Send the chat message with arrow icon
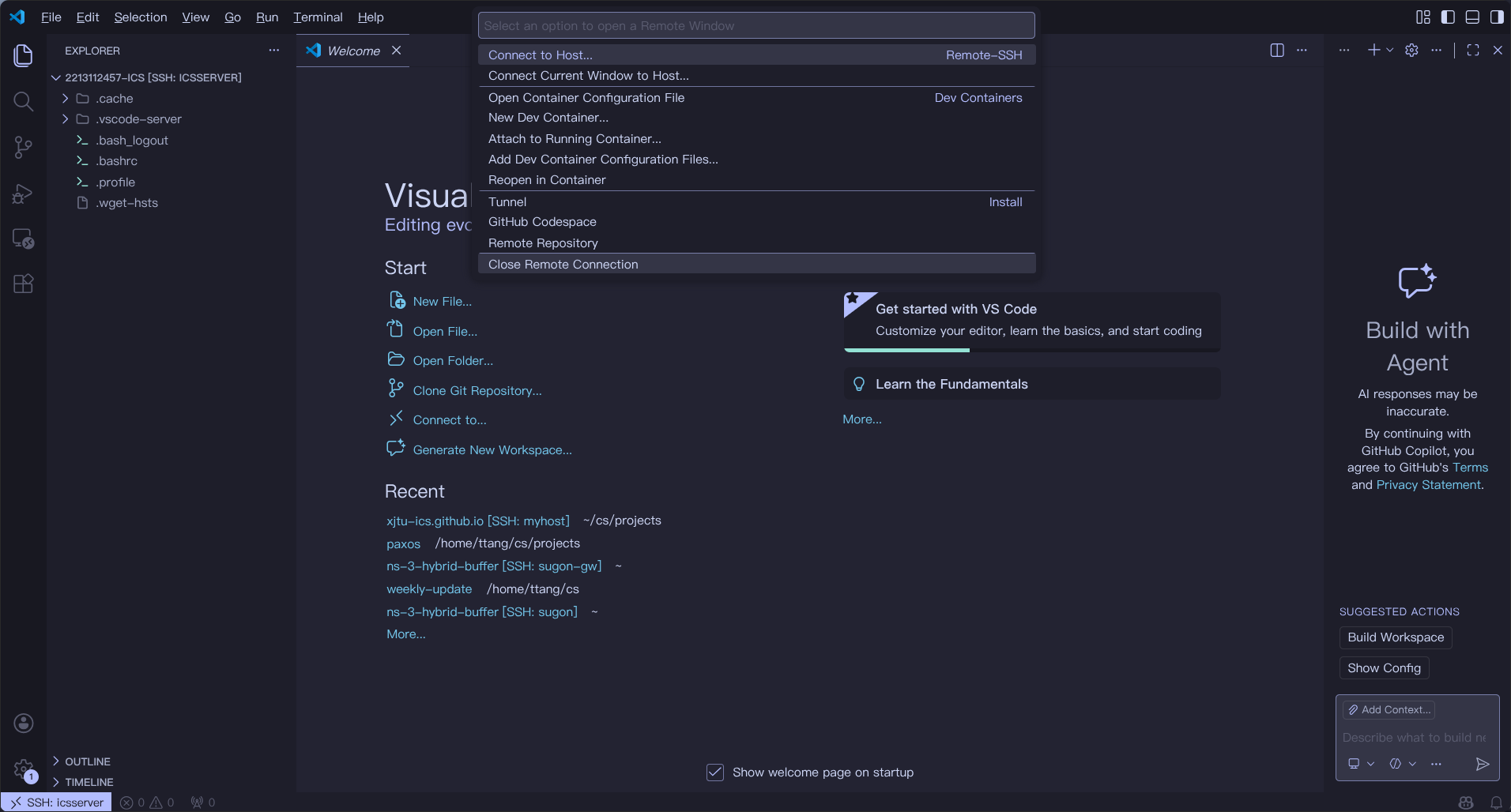Image resolution: width=1511 pixels, height=812 pixels. click(1482, 764)
